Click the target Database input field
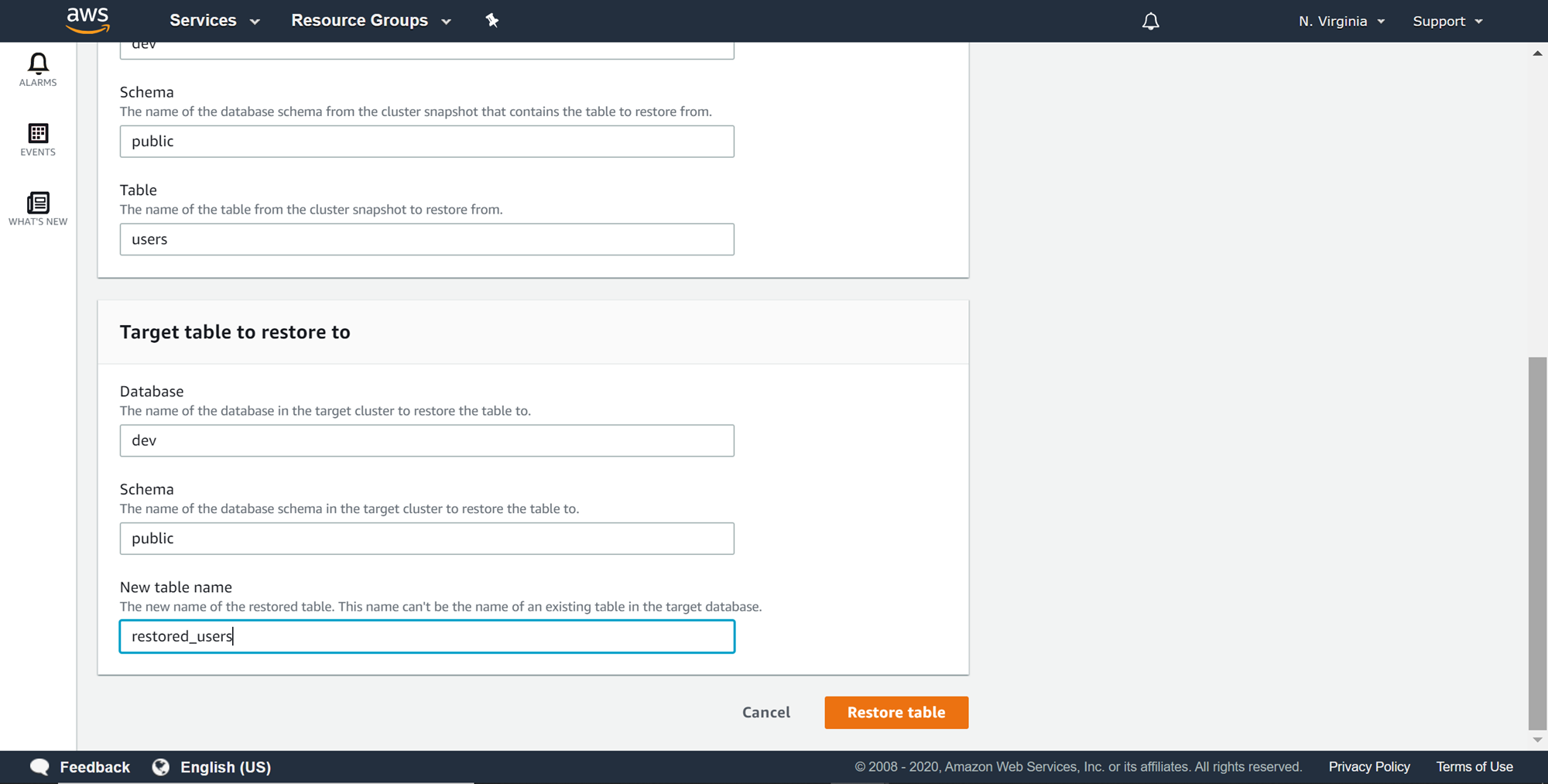 pyautogui.click(x=426, y=440)
